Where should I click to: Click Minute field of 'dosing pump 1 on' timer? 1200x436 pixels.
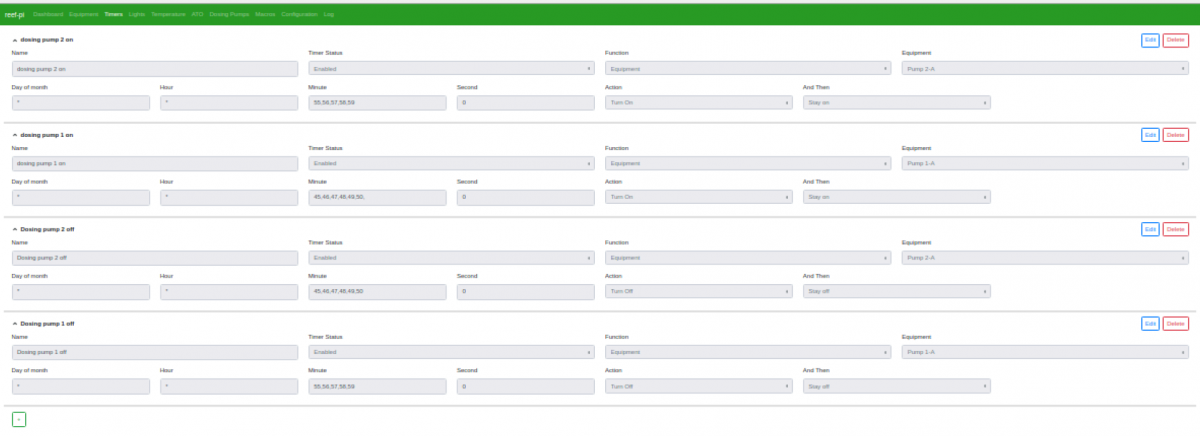[x=377, y=197]
